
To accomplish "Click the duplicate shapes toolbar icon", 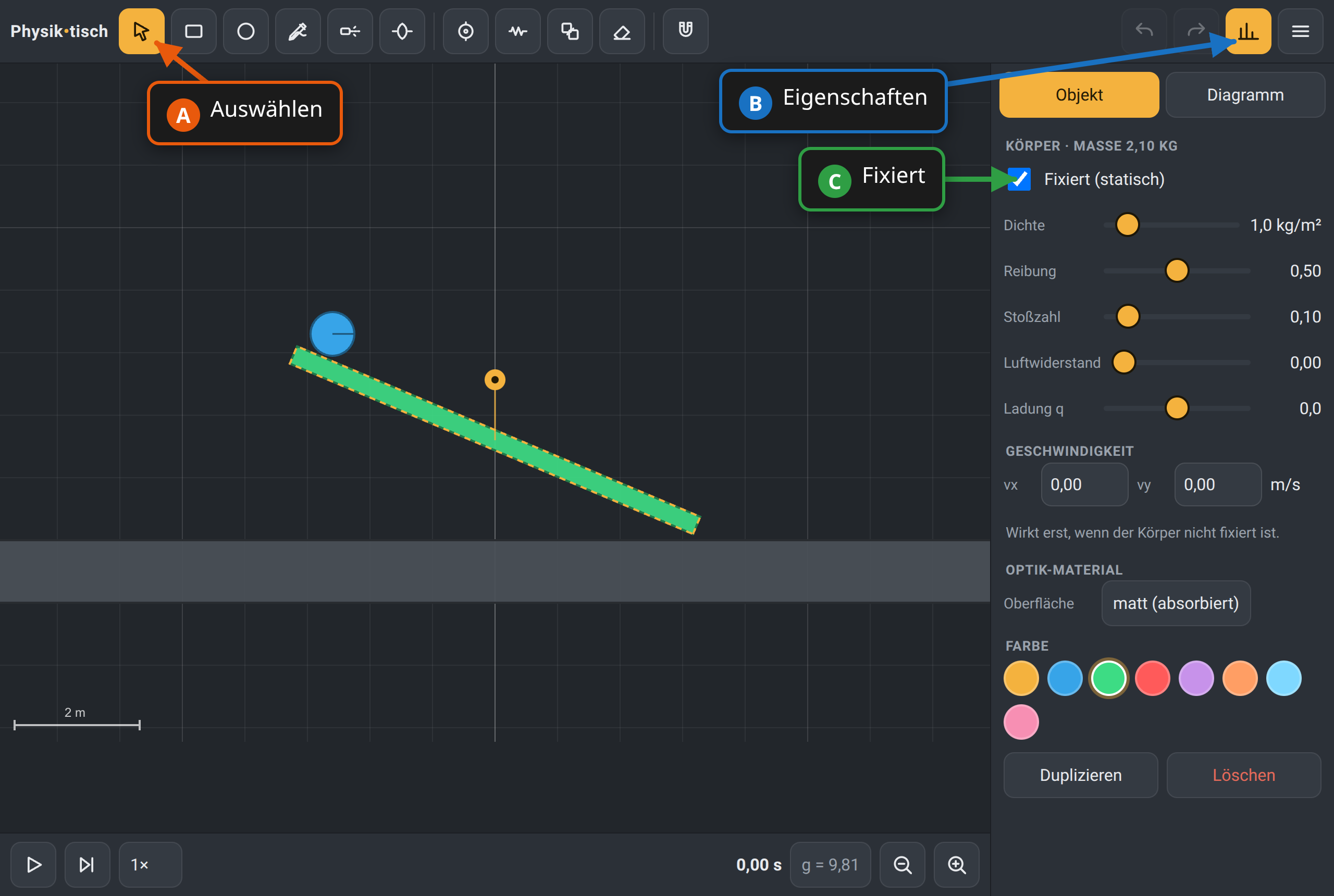I will tap(570, 31).
